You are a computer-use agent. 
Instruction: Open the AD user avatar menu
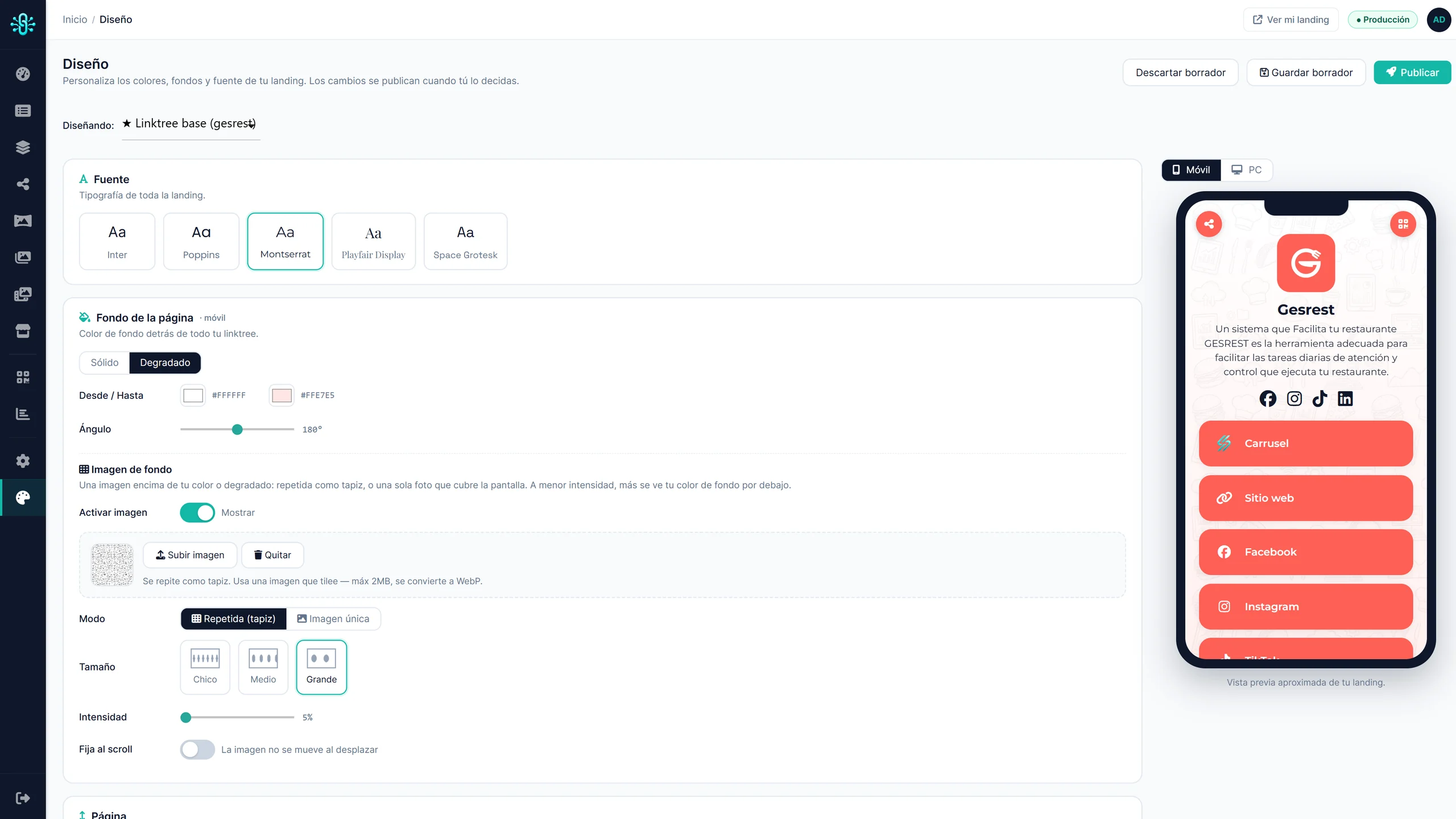(x=1439, y=20)
